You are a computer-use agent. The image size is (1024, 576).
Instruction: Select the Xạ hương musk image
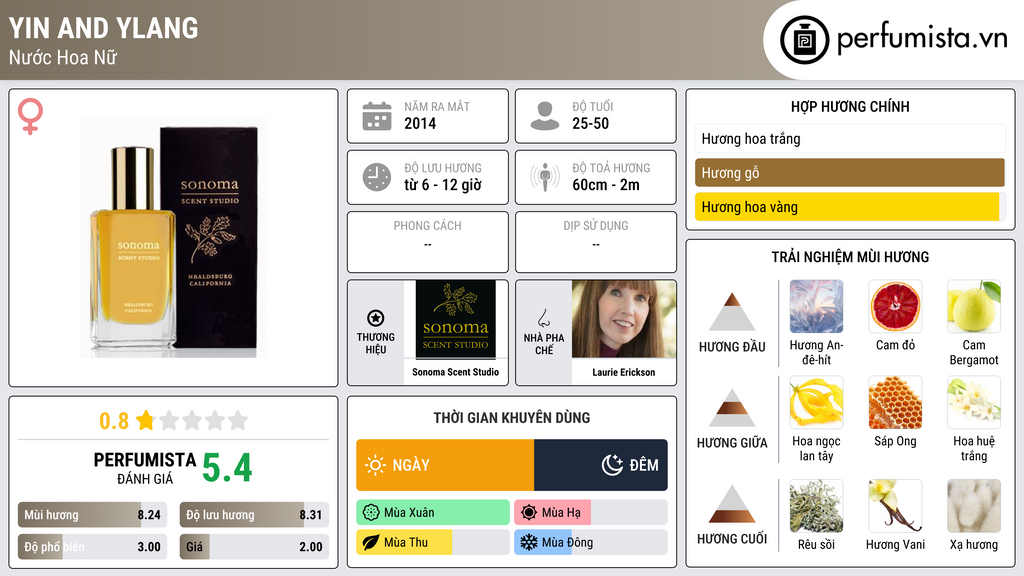click(x=974, y=506)
